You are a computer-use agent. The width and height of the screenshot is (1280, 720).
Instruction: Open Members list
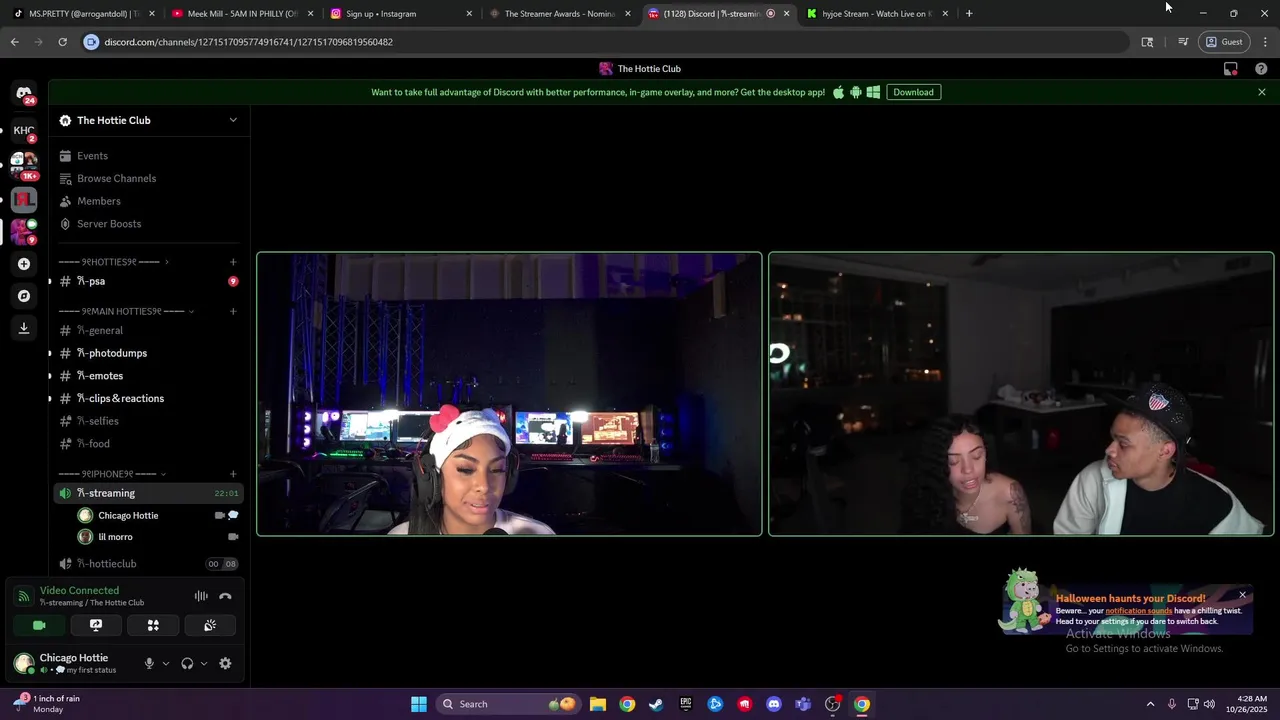pyautogui.click(x=148, y=201)
